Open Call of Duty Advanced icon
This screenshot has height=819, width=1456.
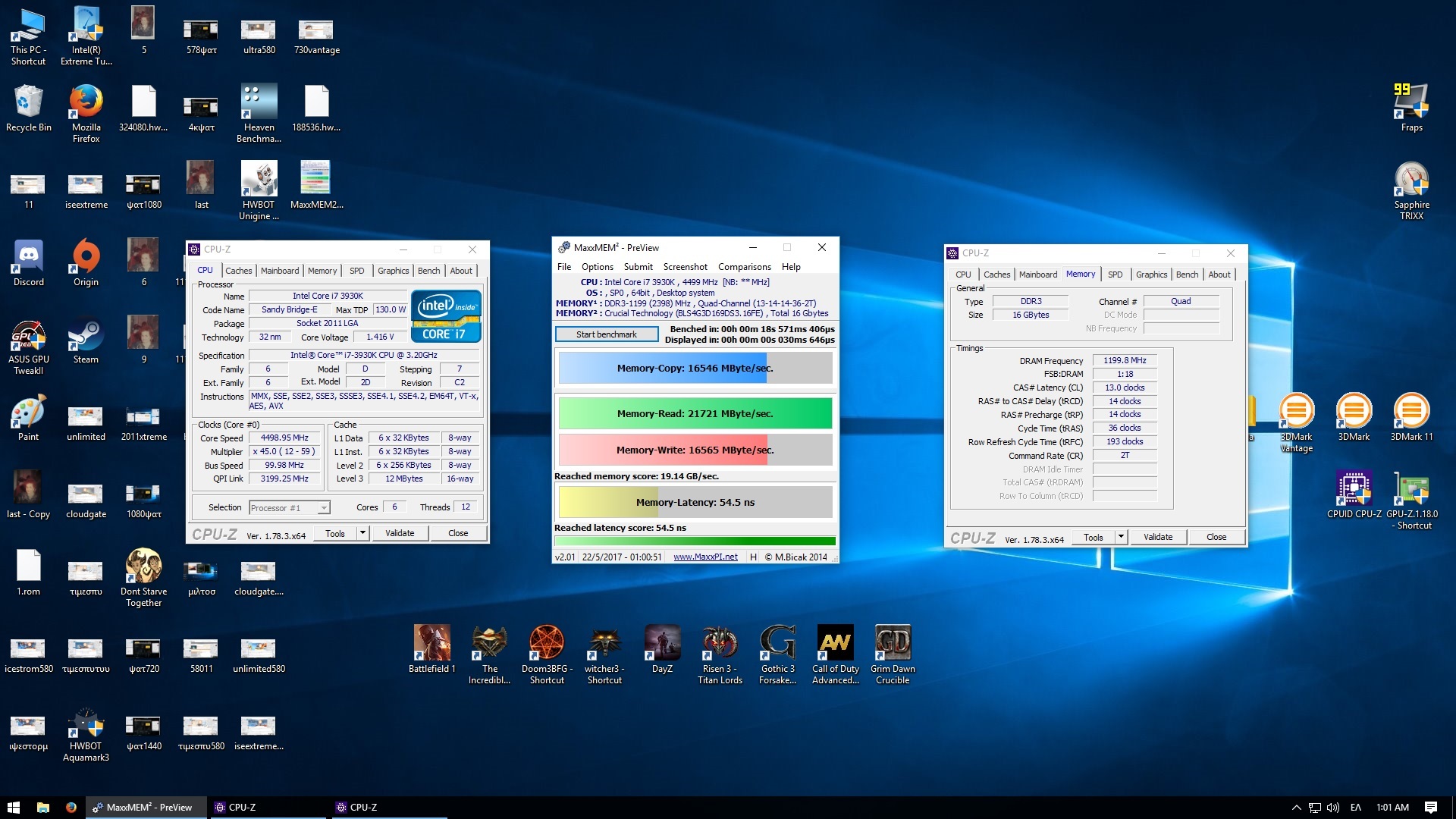tap(835, 654)
